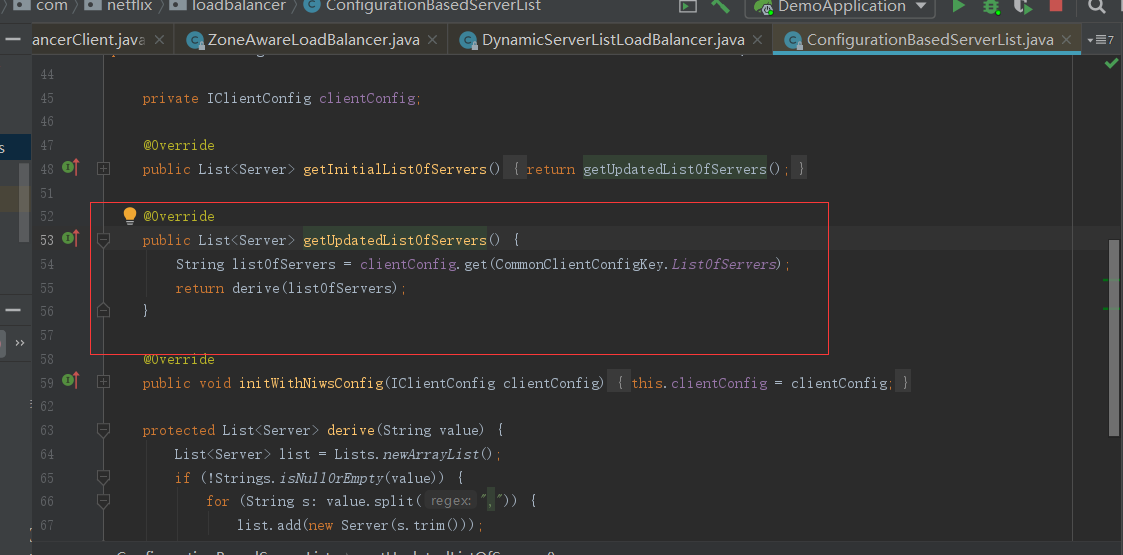Click 'newArrayList' on line 64
The image size is (1123, 555).
(432, 454)
